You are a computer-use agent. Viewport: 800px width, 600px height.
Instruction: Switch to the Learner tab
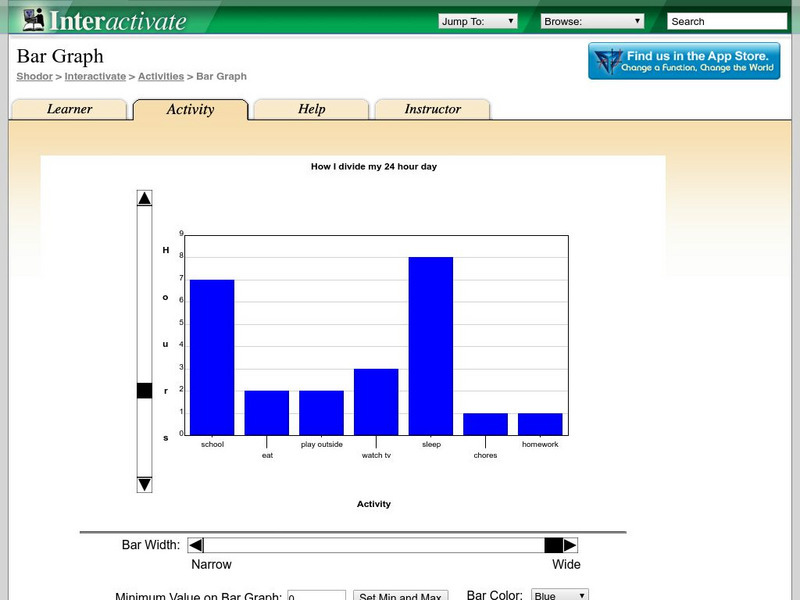coord(69,109)
